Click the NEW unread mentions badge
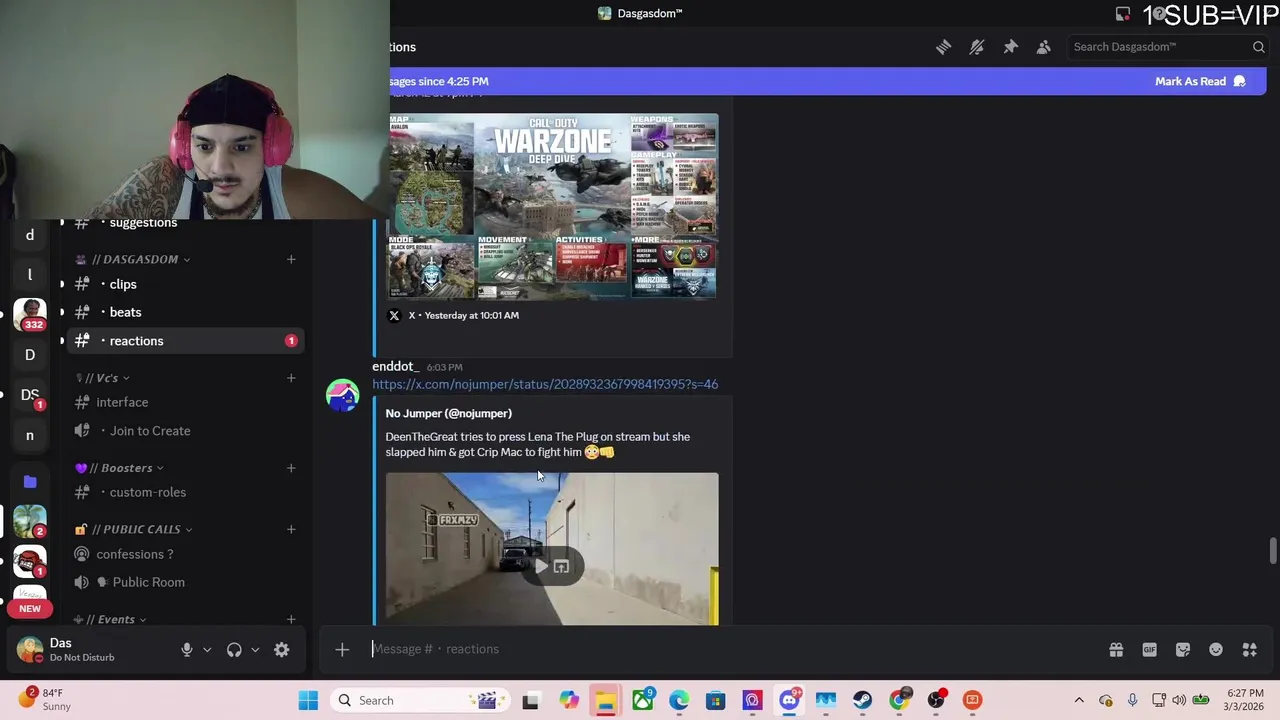 click(30, 608)
